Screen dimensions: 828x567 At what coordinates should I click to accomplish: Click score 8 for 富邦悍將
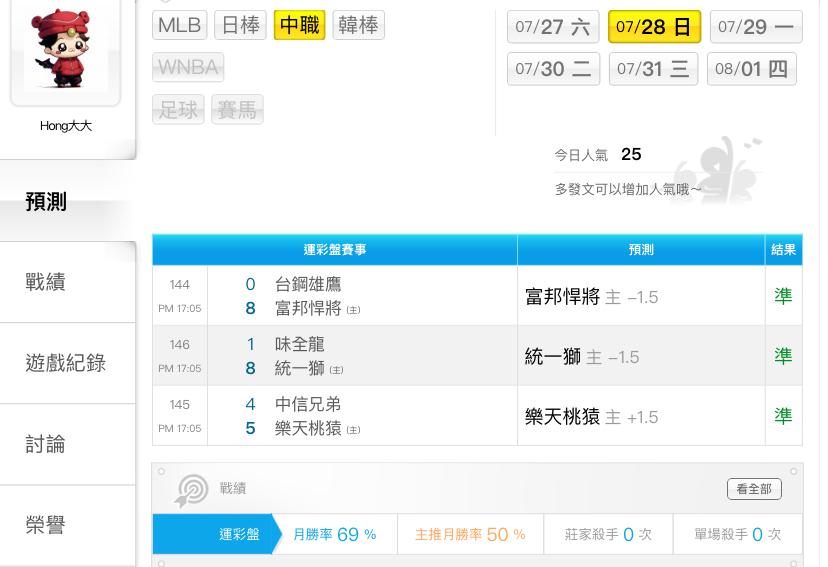pos(250,308)
